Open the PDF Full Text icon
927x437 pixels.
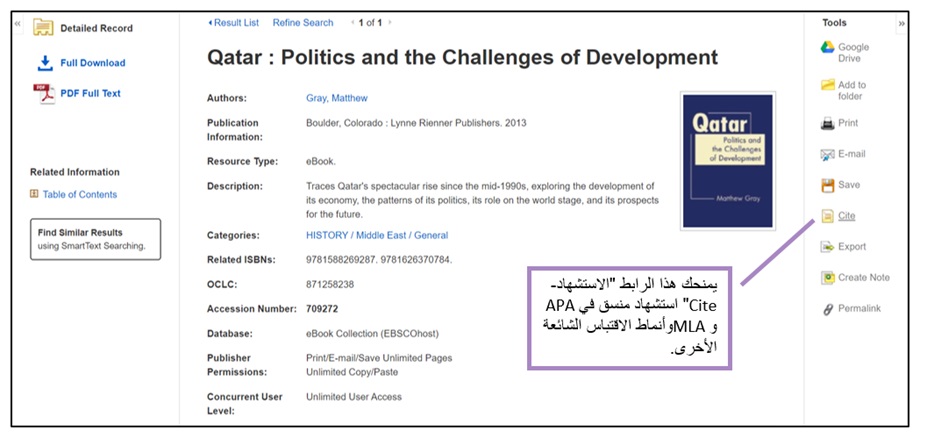tap(44, 94)
